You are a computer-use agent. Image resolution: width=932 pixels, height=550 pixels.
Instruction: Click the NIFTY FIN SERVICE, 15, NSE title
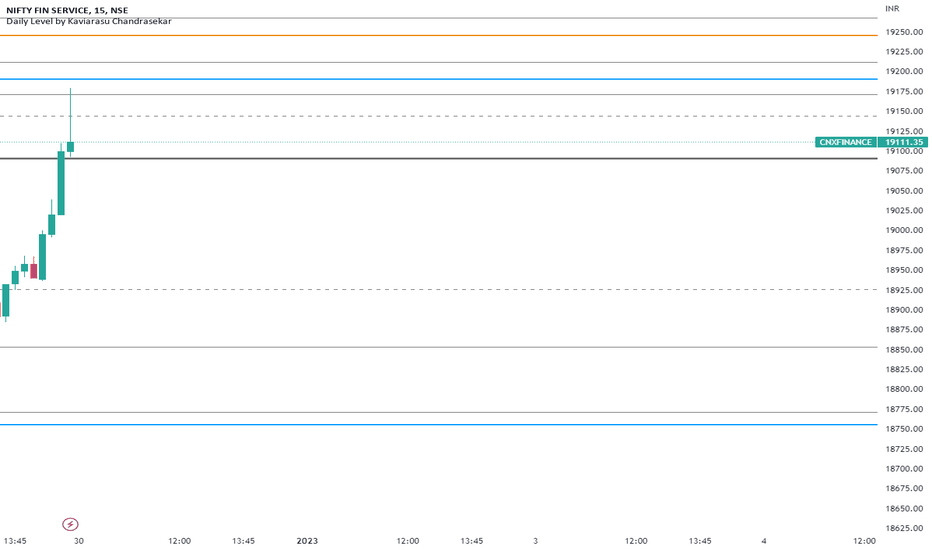point(67,10)
